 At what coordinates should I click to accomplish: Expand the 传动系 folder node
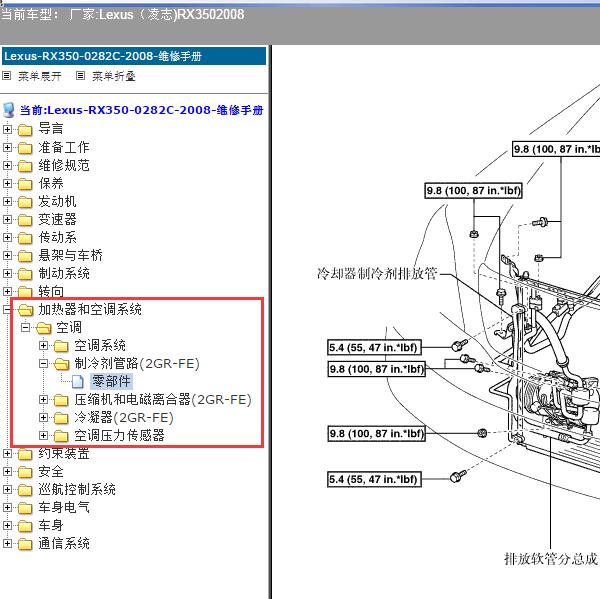[7, 237]
